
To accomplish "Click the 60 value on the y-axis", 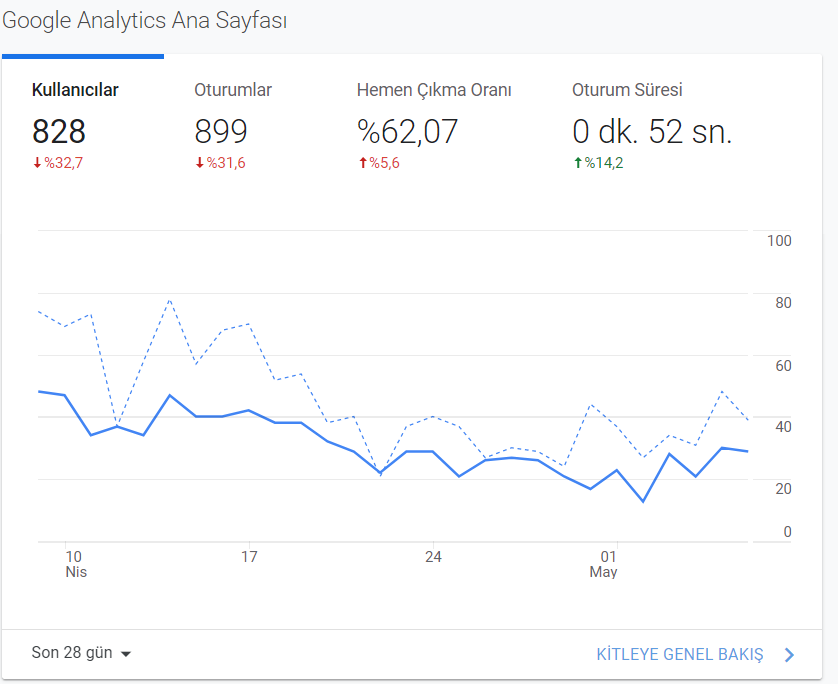I will click(783, 366).
